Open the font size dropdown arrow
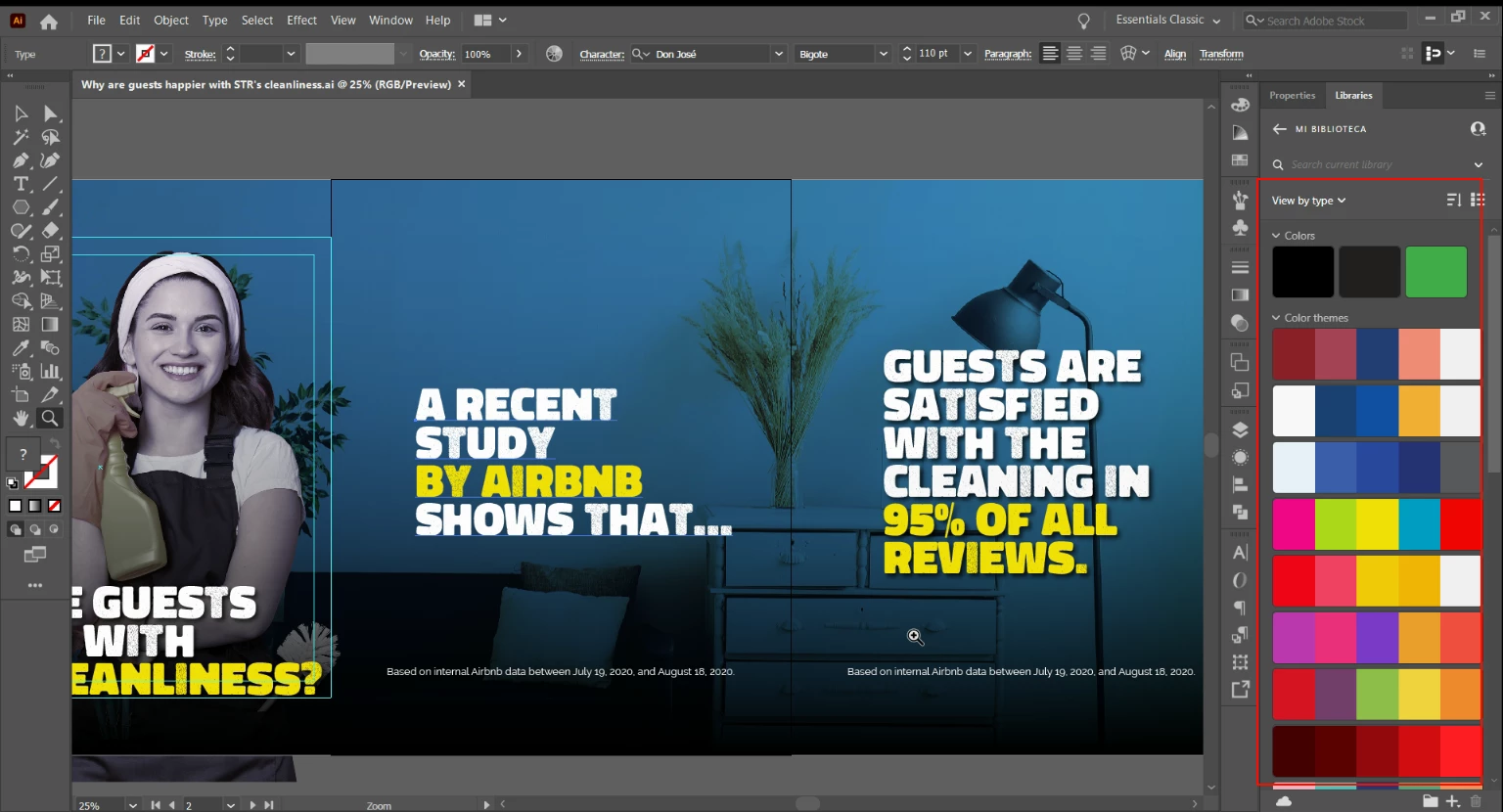This screenshot has width=1503, height=812. point(967,54)
